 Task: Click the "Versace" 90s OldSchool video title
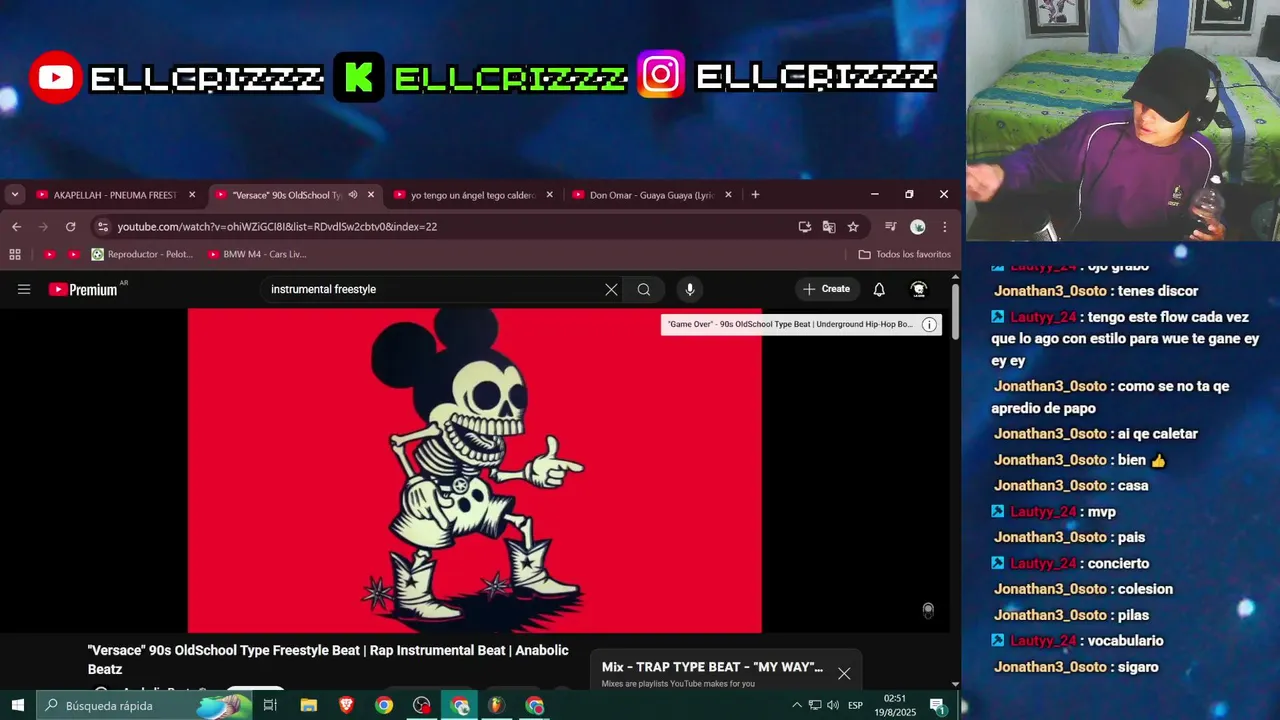coord(328,660)
